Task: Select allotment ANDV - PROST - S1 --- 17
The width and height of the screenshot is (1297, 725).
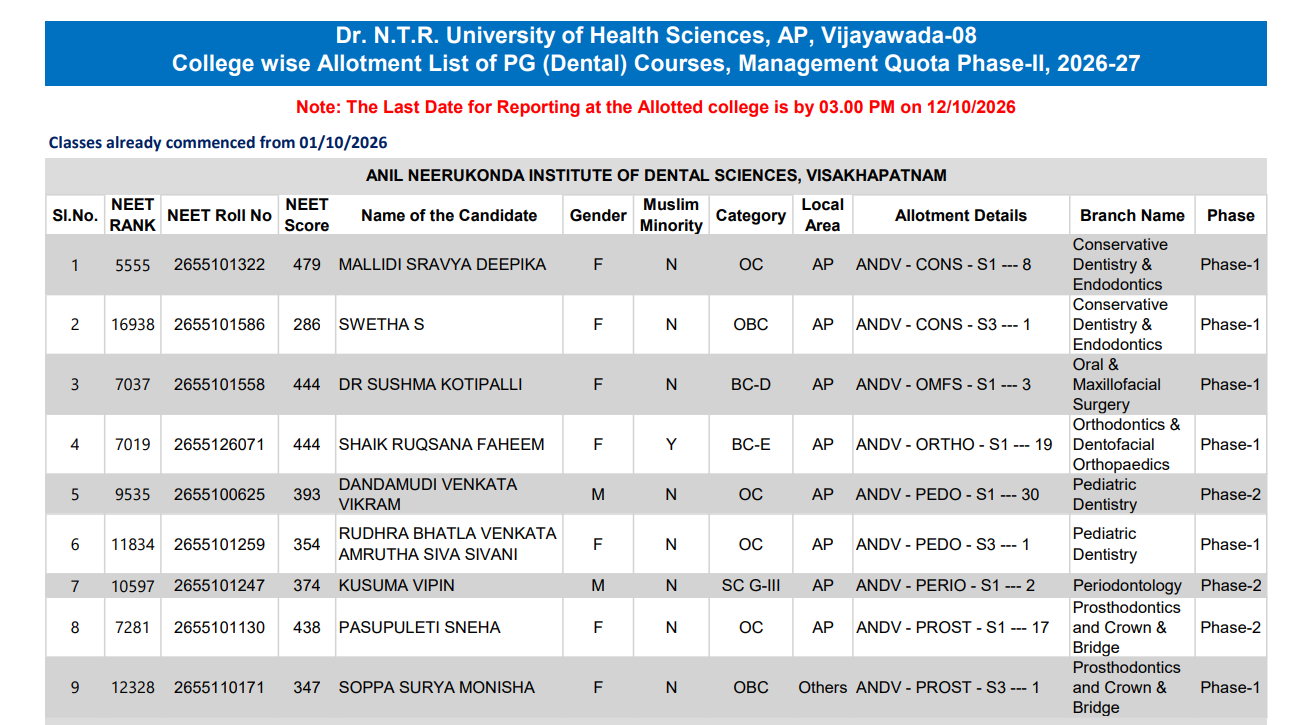Action: (952, 628)
